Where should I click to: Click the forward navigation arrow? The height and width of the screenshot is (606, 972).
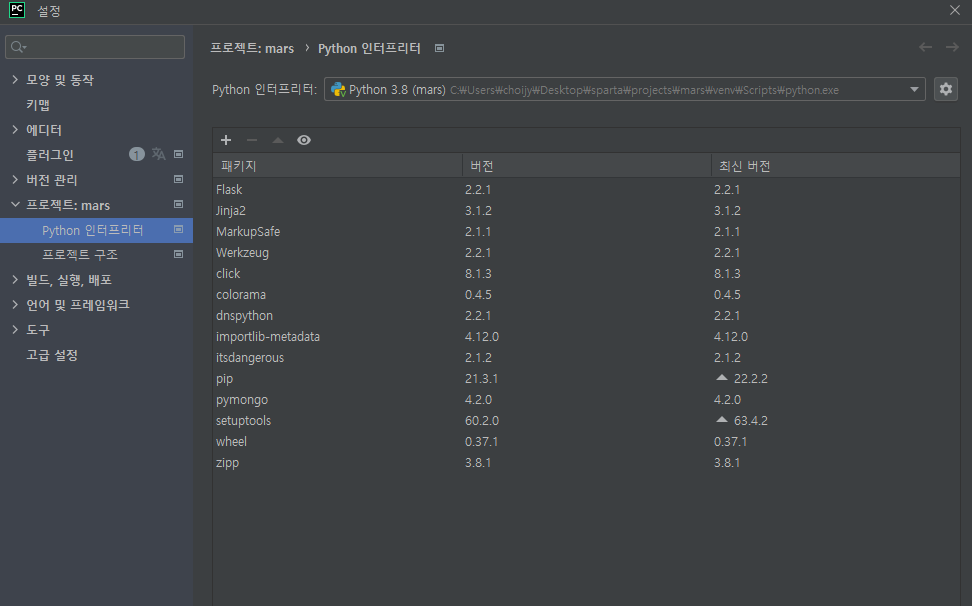pyautogui.click(x=952, y=47)
